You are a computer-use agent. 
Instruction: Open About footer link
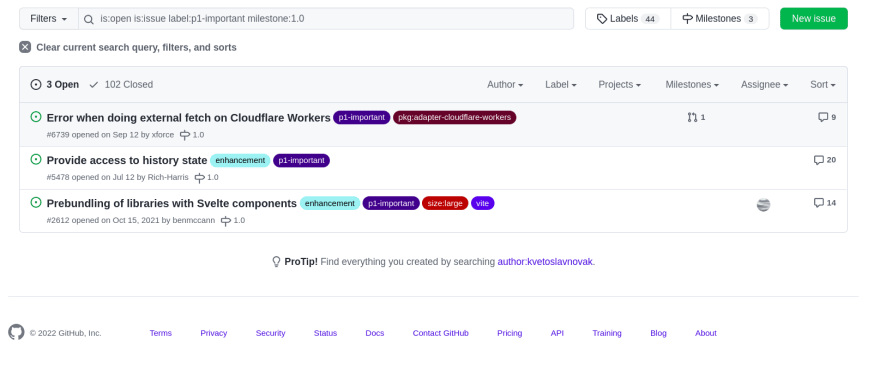706,333
